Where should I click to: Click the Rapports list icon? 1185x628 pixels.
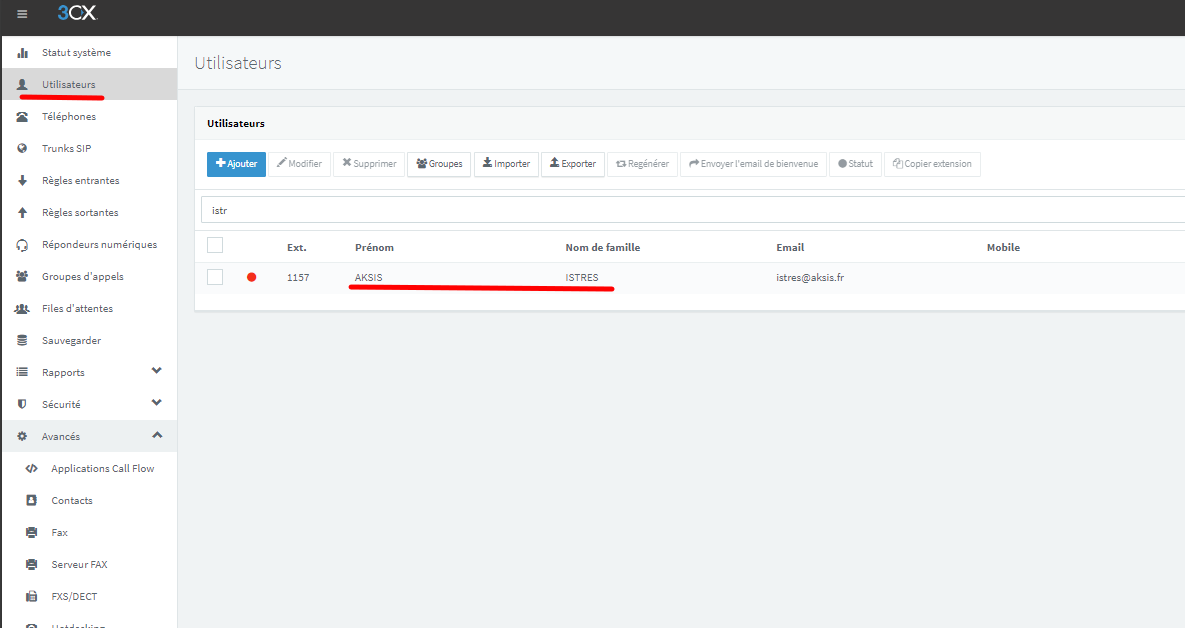pyautogui.click(x=23, y=373)
